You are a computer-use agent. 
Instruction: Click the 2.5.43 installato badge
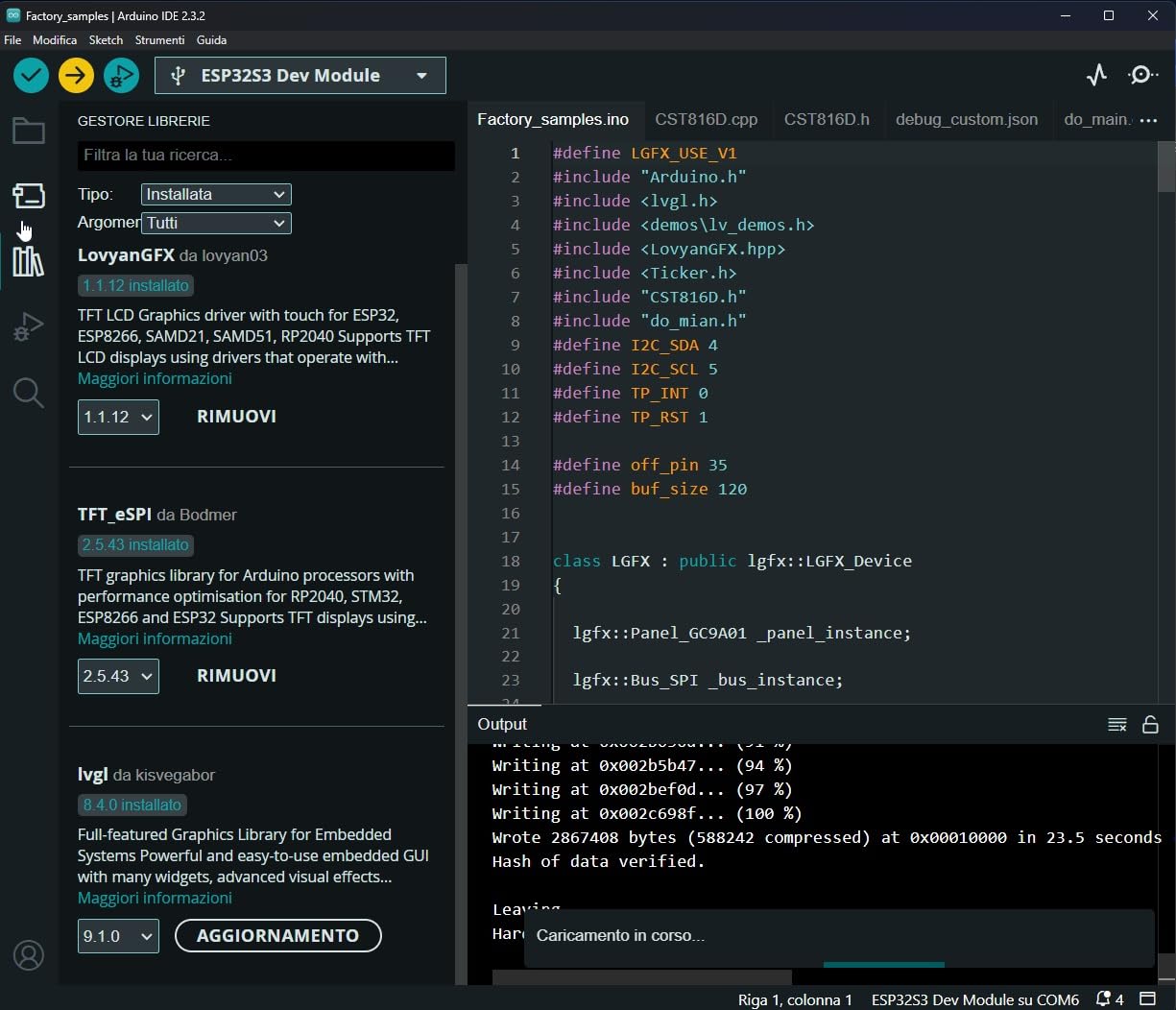point(135,544)
